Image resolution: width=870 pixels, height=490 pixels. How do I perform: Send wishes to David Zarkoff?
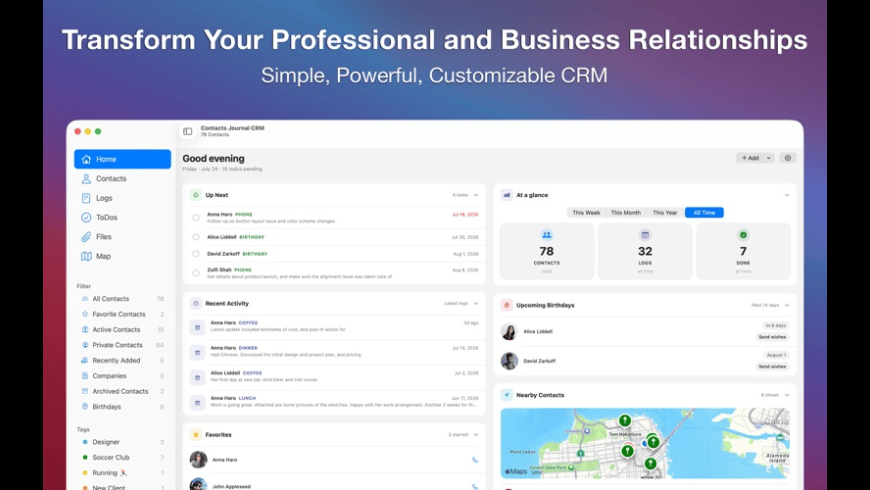(772, 367)
